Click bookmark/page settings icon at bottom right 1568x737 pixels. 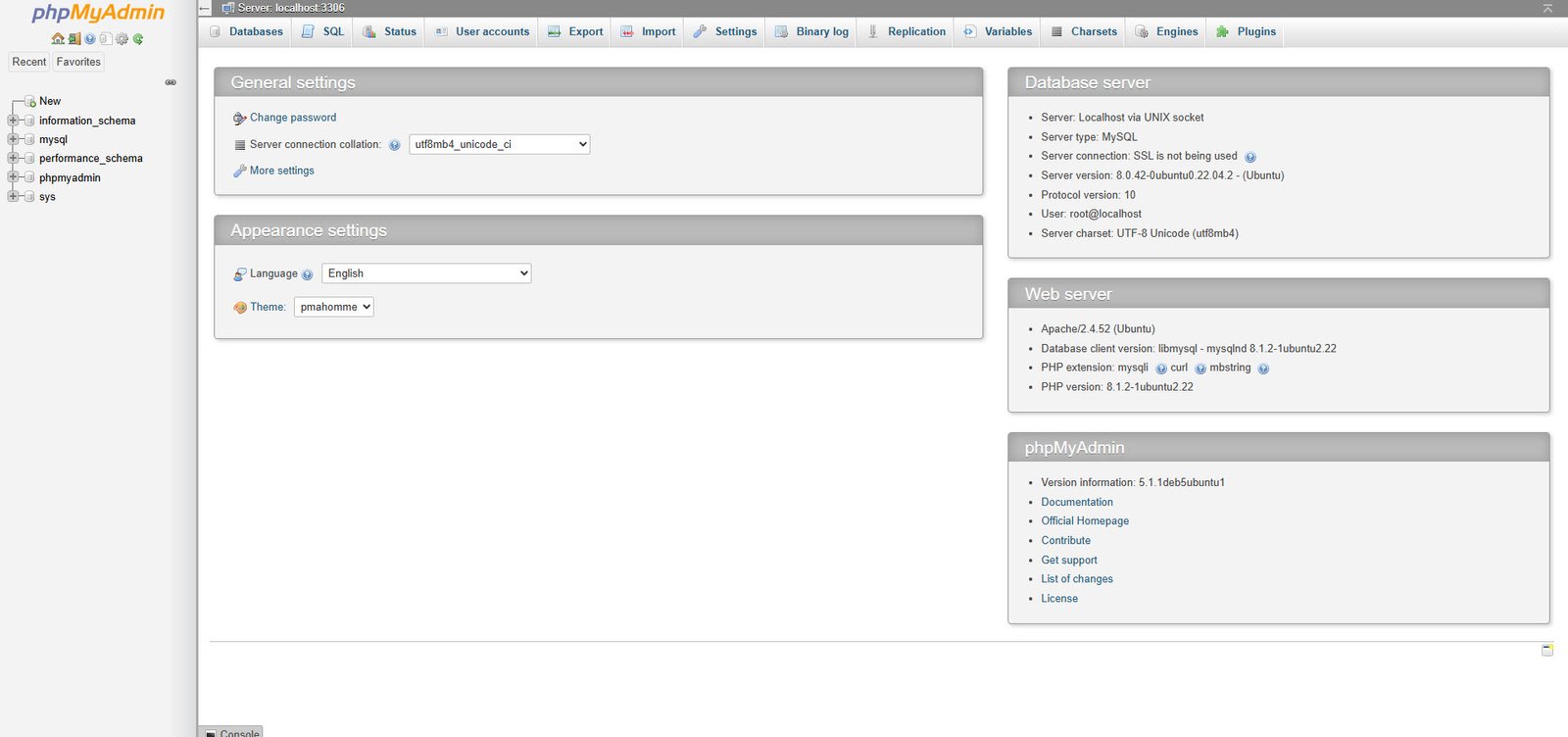(1547, 650)
